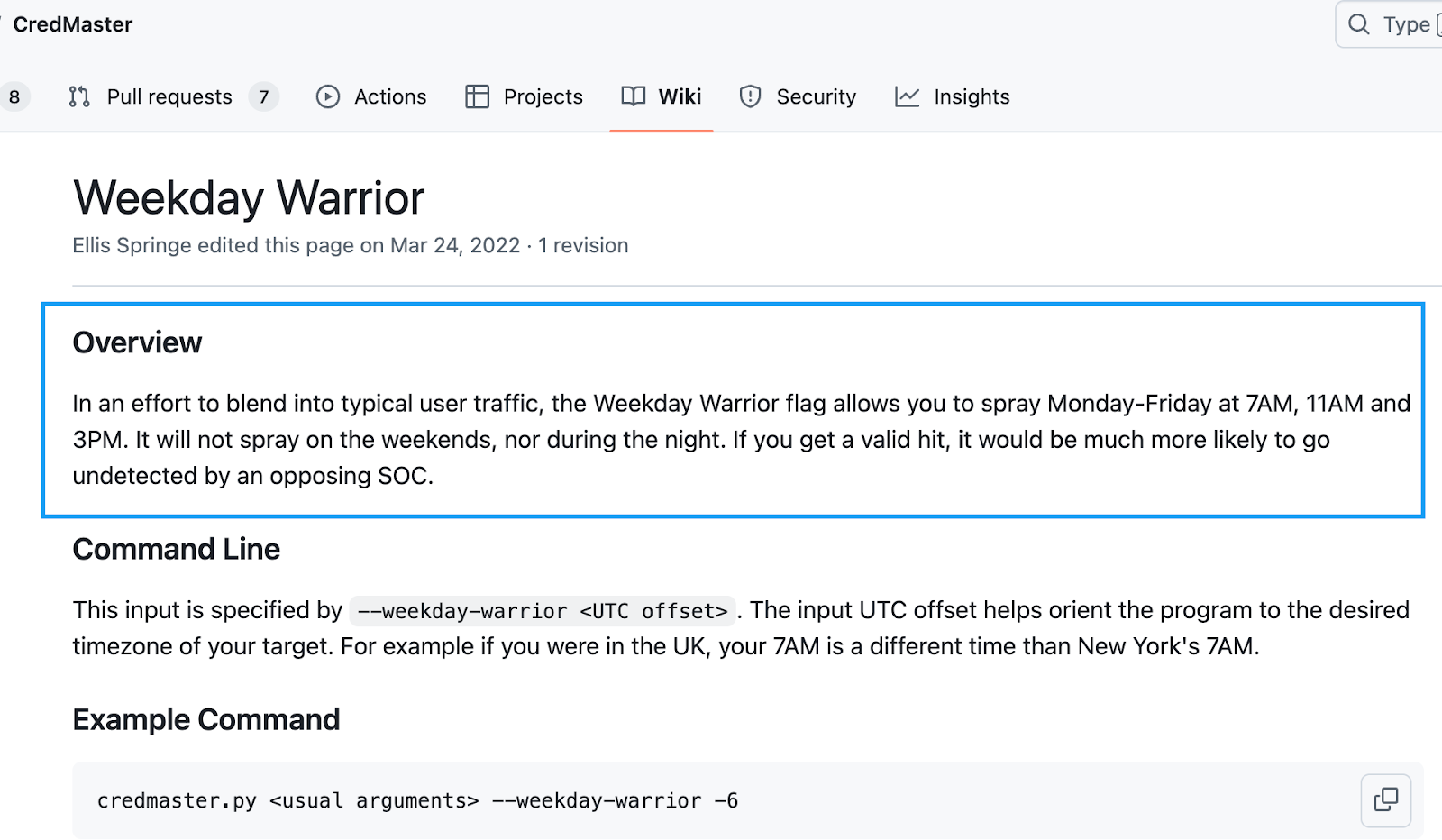
Task: Switch to the Insights tab
Action: pyautogui.click(x=972, y=96)
